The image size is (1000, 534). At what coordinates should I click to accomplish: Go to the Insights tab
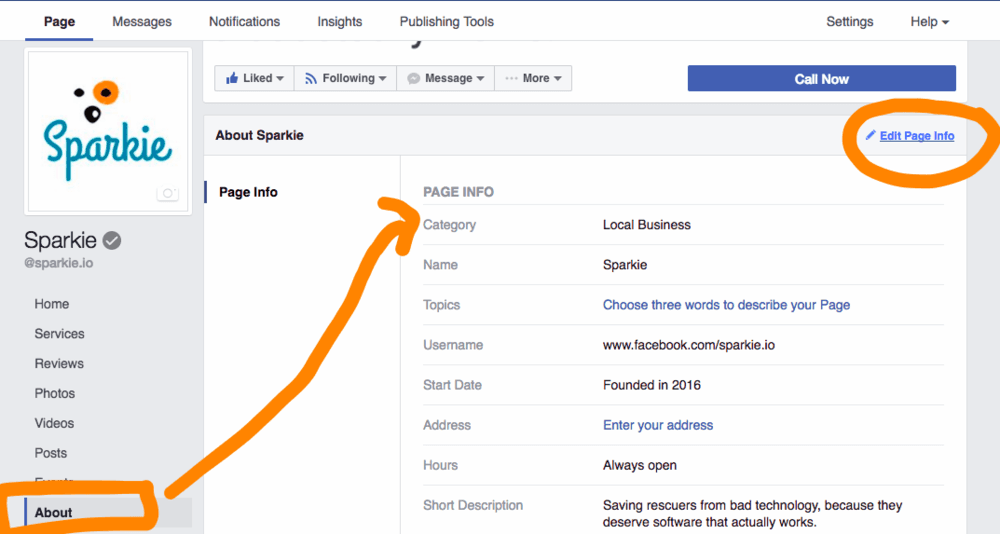pyautogui.click(x=340, y=21)
